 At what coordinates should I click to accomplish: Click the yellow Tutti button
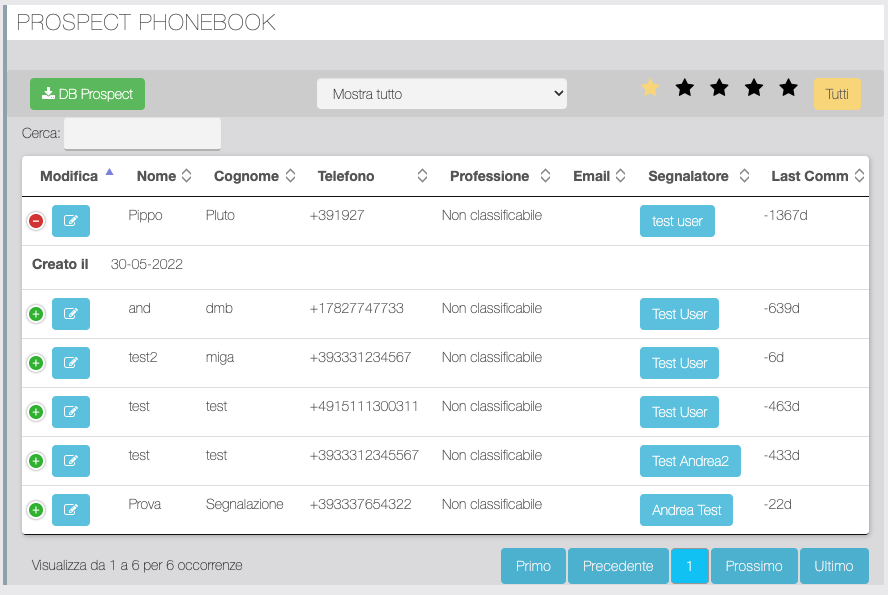(837, 94)
